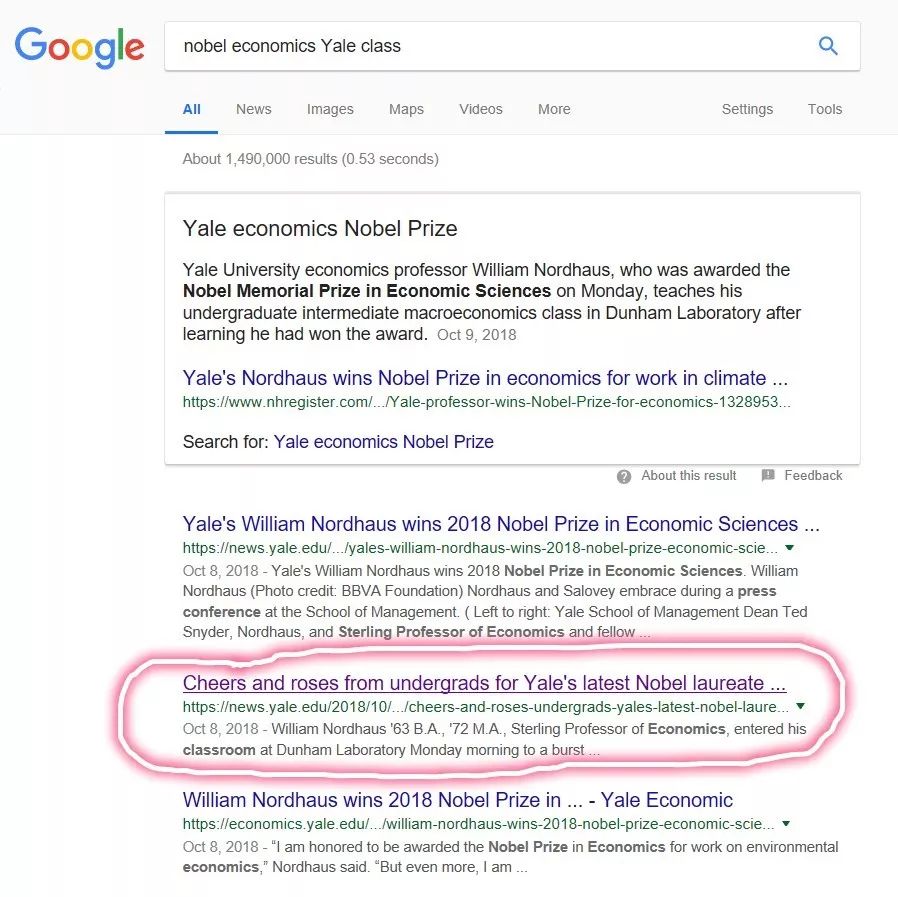Click the magnifying glass search icon

coord(828,45)
